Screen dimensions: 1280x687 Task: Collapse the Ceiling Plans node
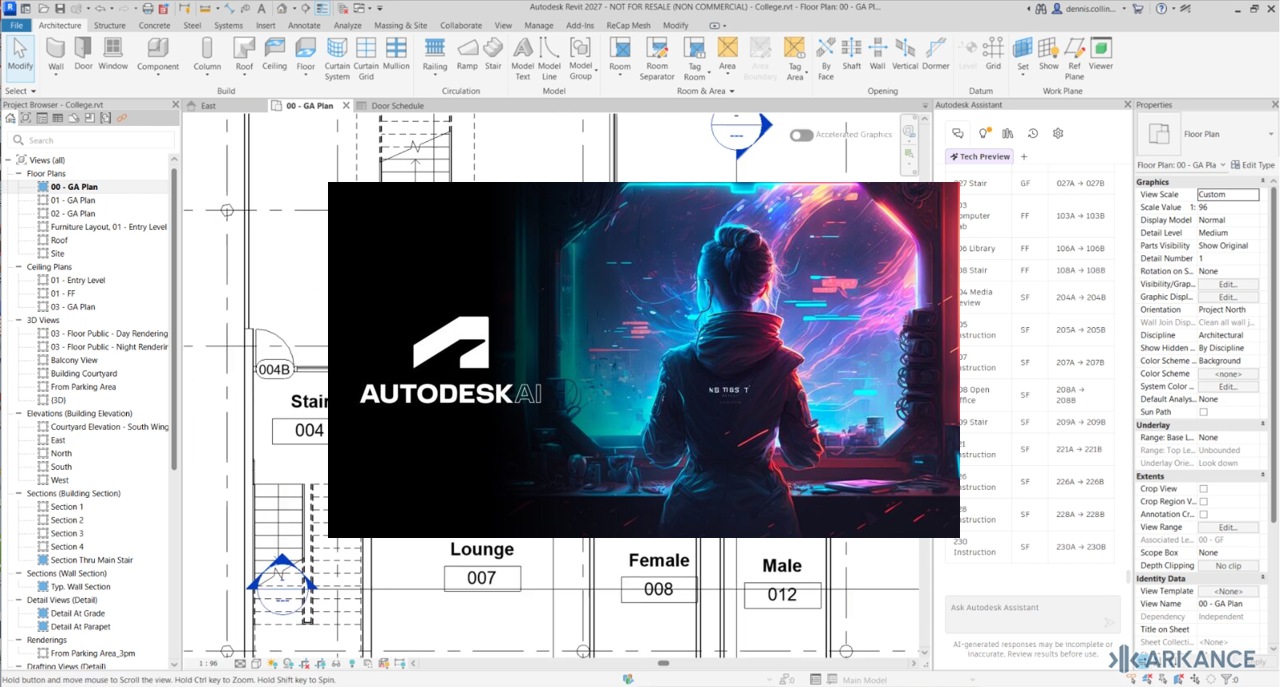click(18, 267)
